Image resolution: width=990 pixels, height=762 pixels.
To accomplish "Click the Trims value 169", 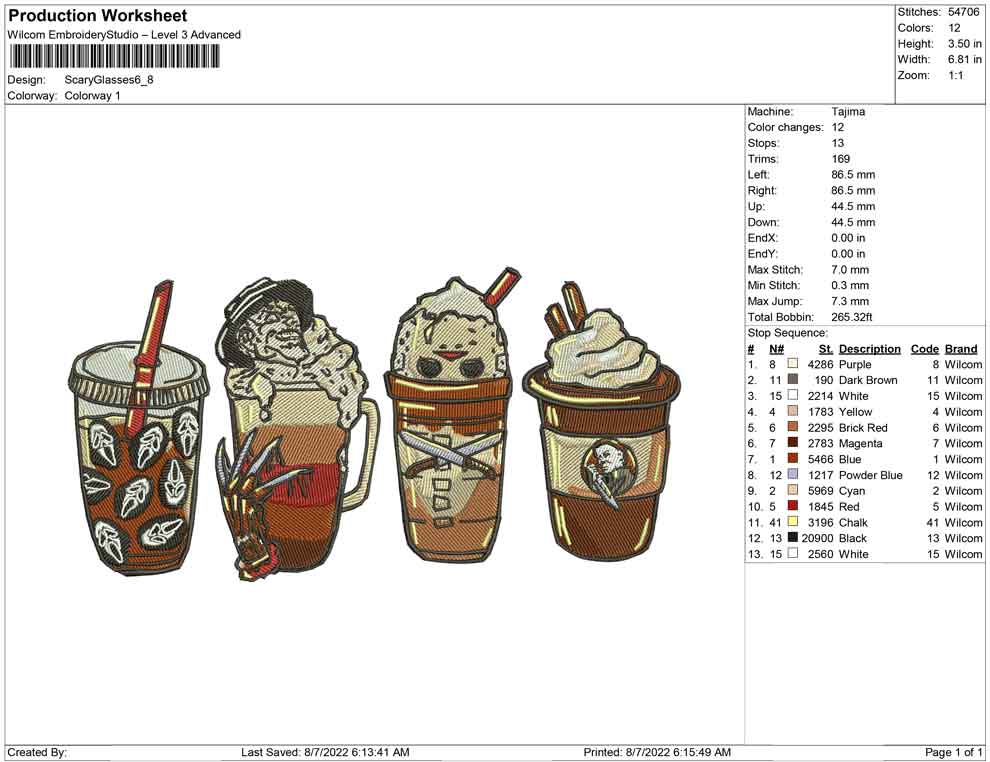I will pyautogui.click(x=840, y=158).
